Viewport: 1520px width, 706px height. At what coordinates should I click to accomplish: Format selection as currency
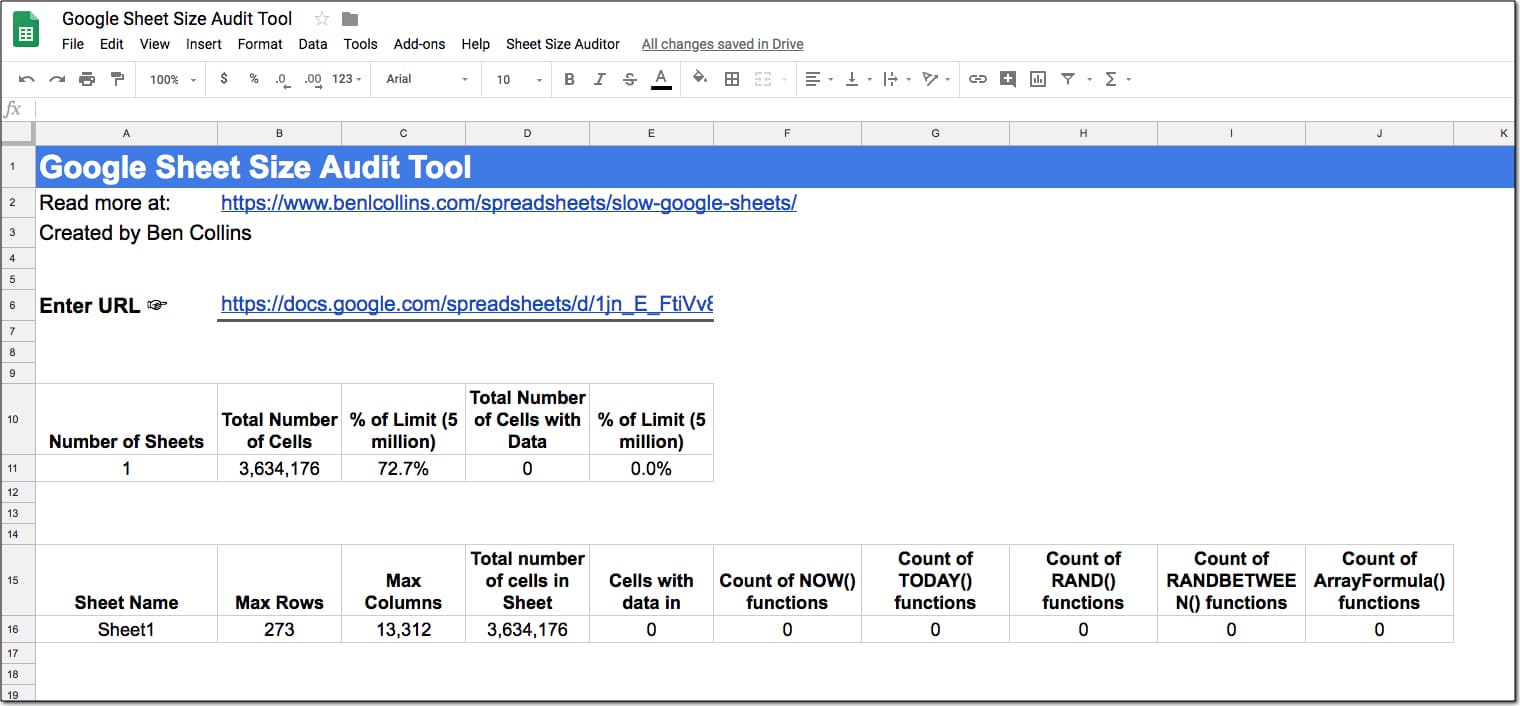223,79
